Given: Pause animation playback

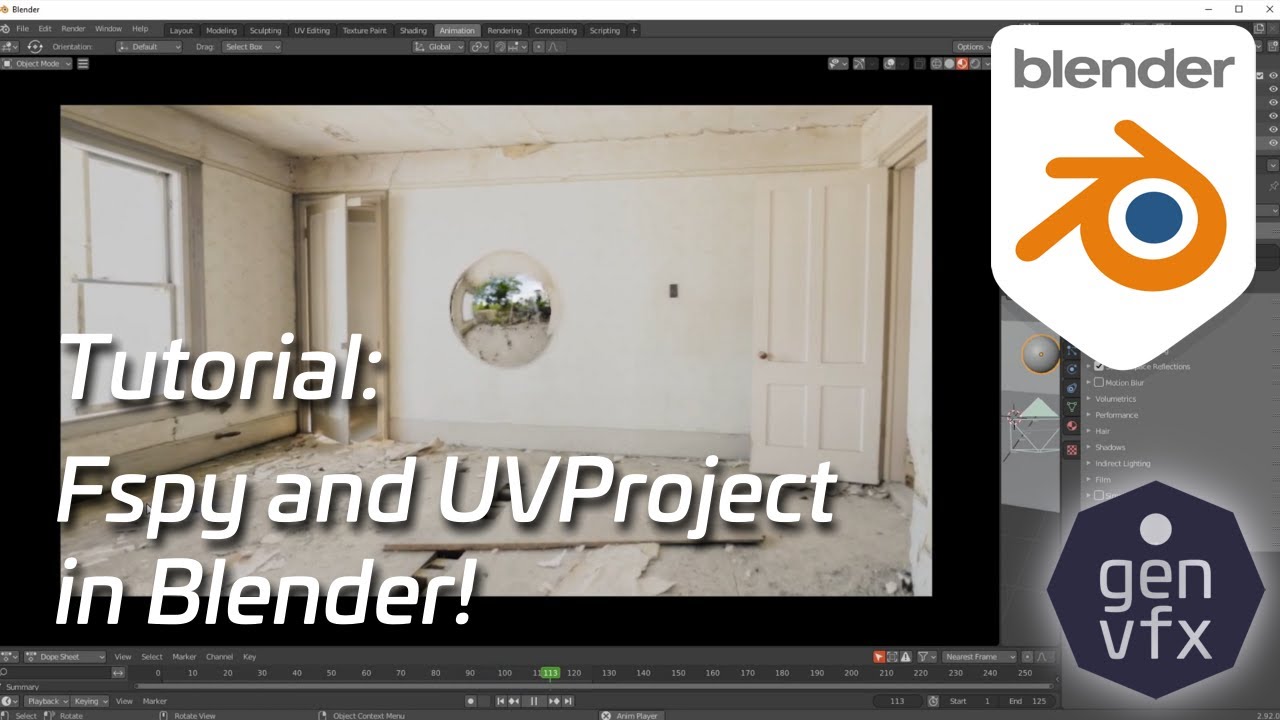Looking at the screenshot, I should (534, 701).
